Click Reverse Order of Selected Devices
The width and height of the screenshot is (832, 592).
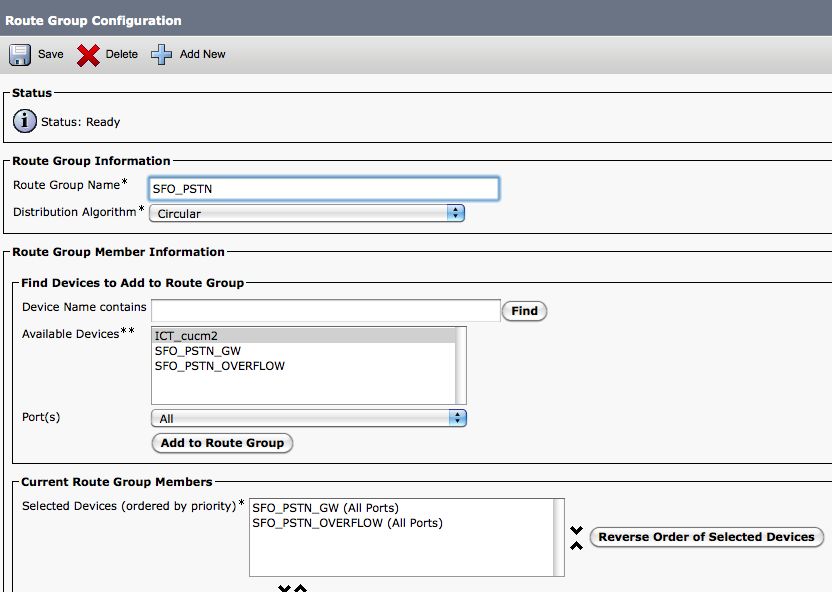[x=706, y=537]
